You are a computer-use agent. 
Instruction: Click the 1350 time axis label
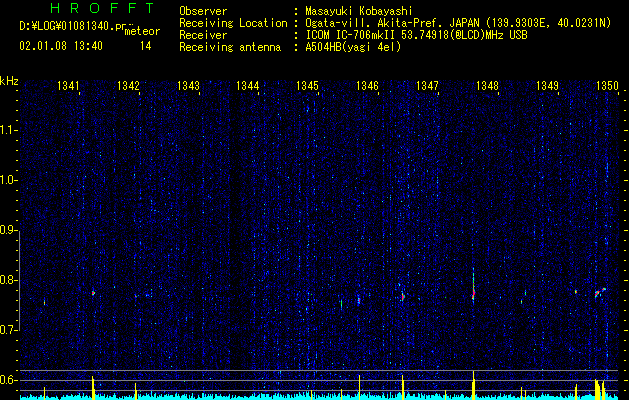point(607,86)
